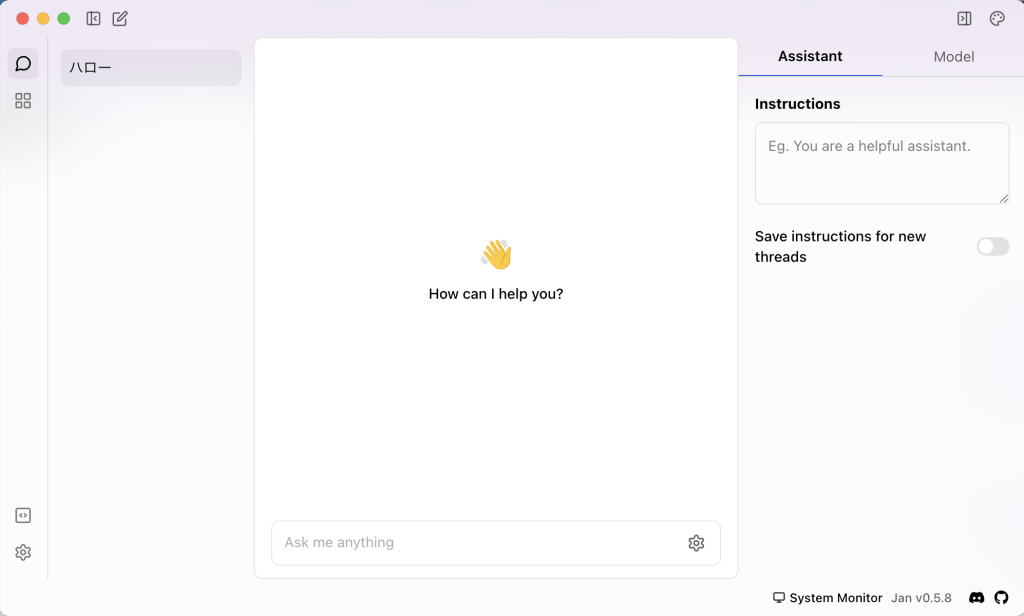Image resolution: width=1024 pixels, height=616 pixels.
Task: Open the Threads chat bubble icon
Action: tap(23, 64)
